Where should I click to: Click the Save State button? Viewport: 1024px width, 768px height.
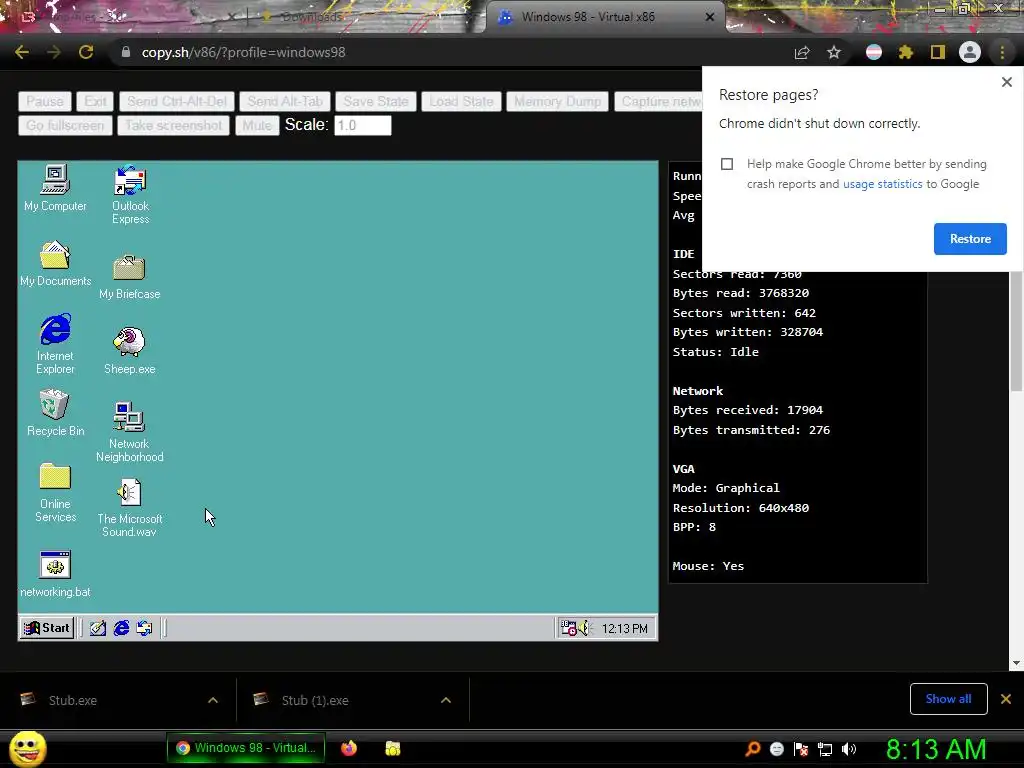[x=376, y=101]
